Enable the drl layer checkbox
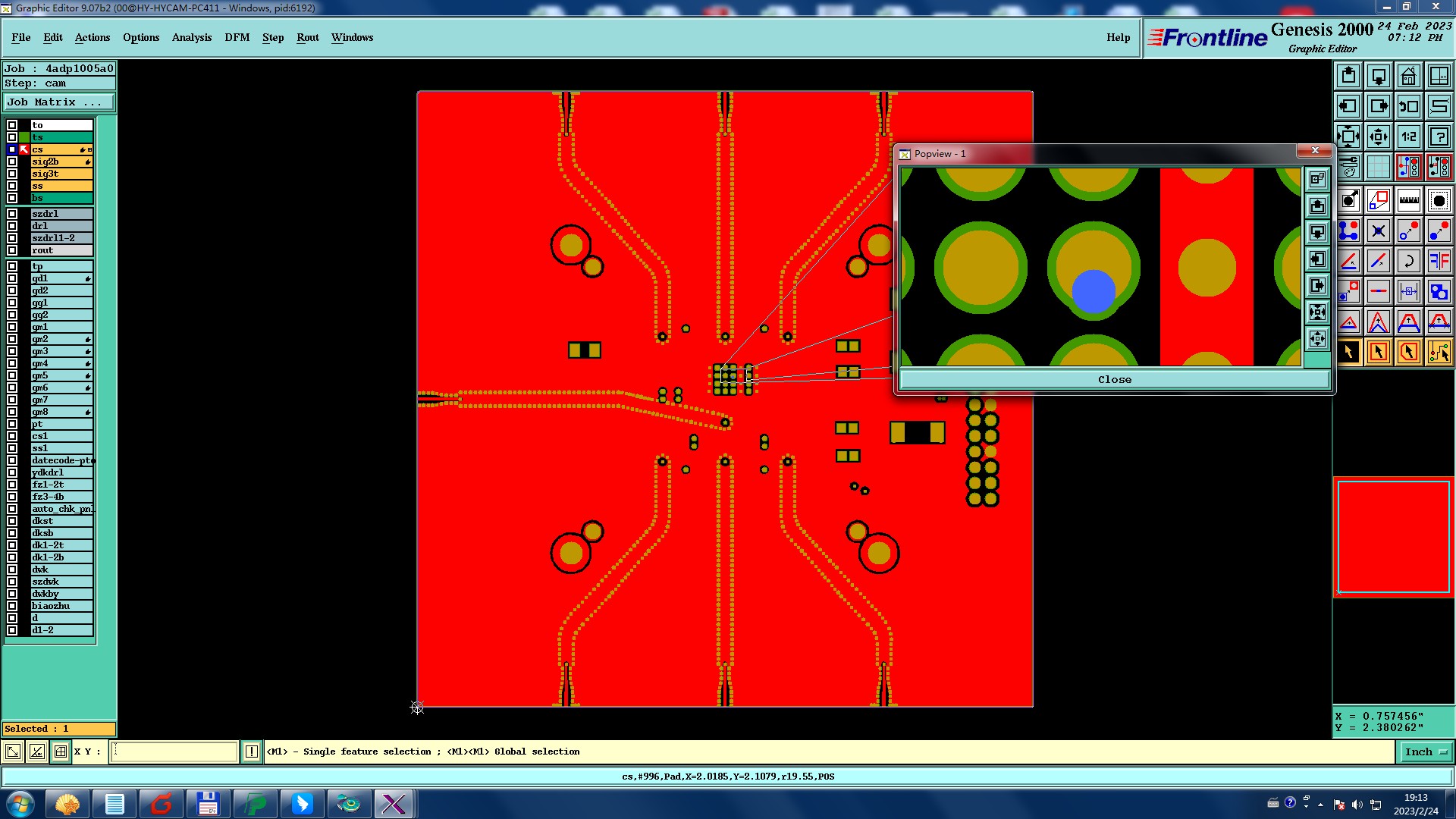The width and height of the screenshot is (1456, 819). pyautogui.click(x=12, y=226)
